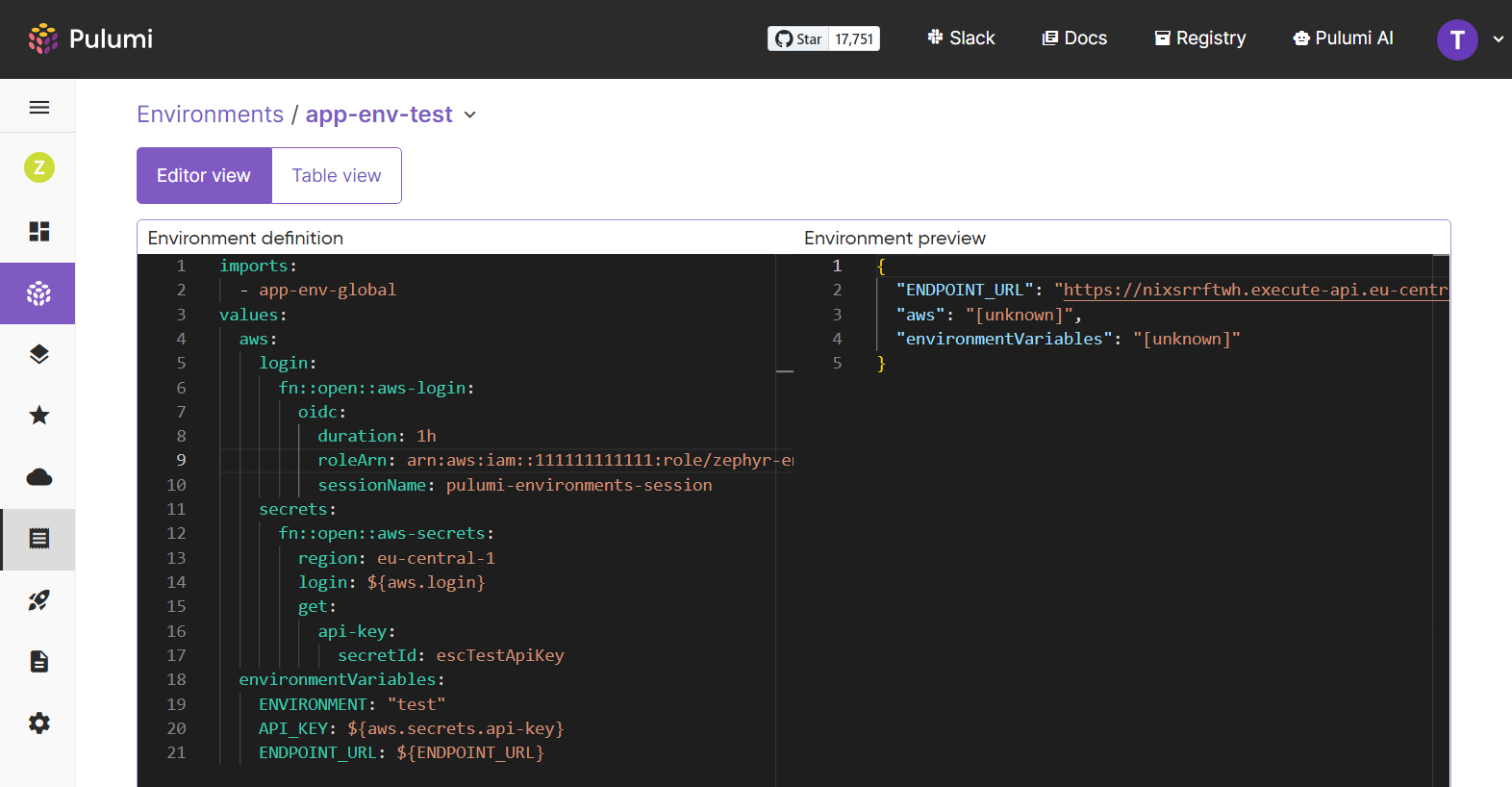Open the star favorites icon in sidebar

(x=38, y=416)
